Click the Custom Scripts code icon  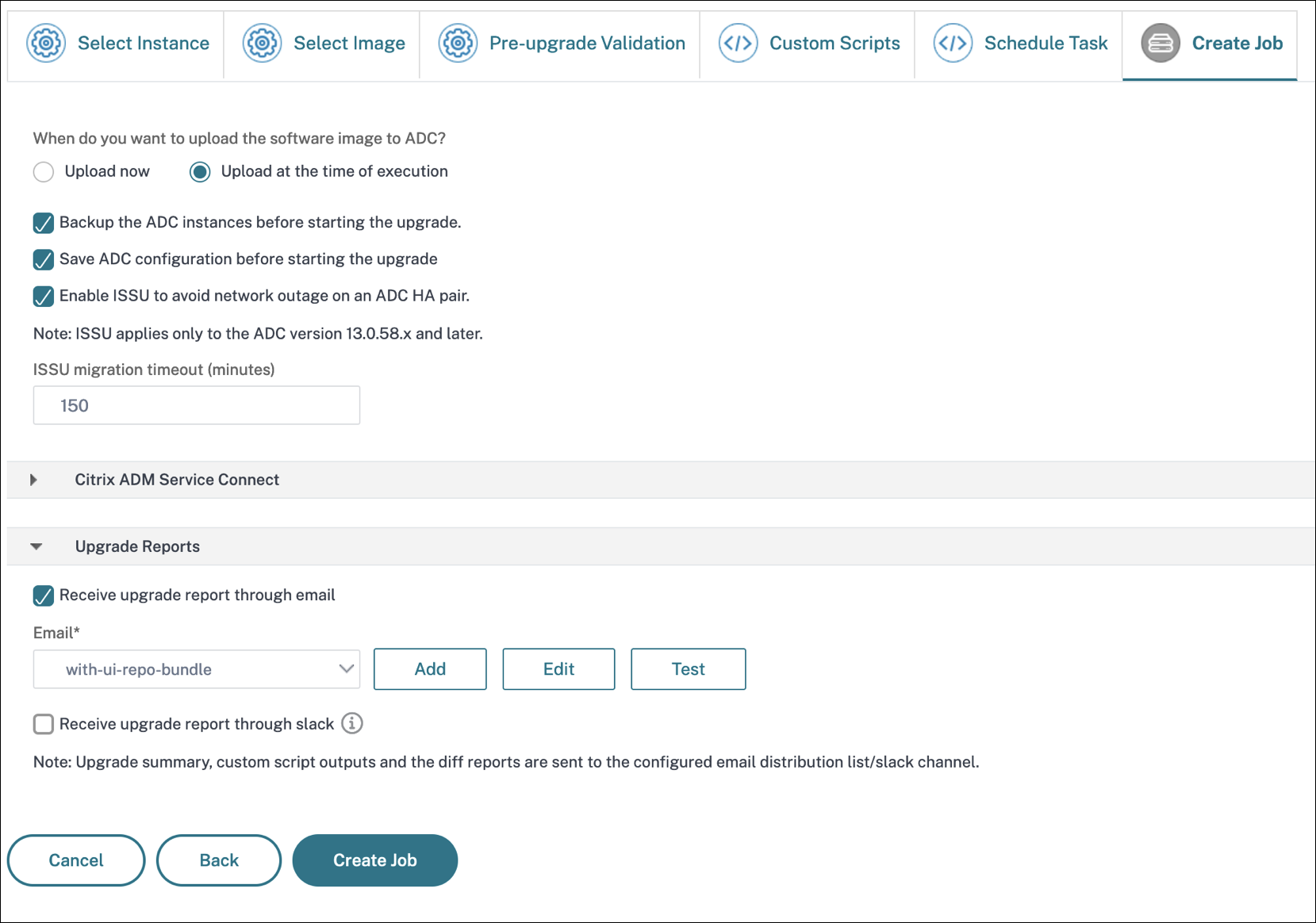coord(738,43)
